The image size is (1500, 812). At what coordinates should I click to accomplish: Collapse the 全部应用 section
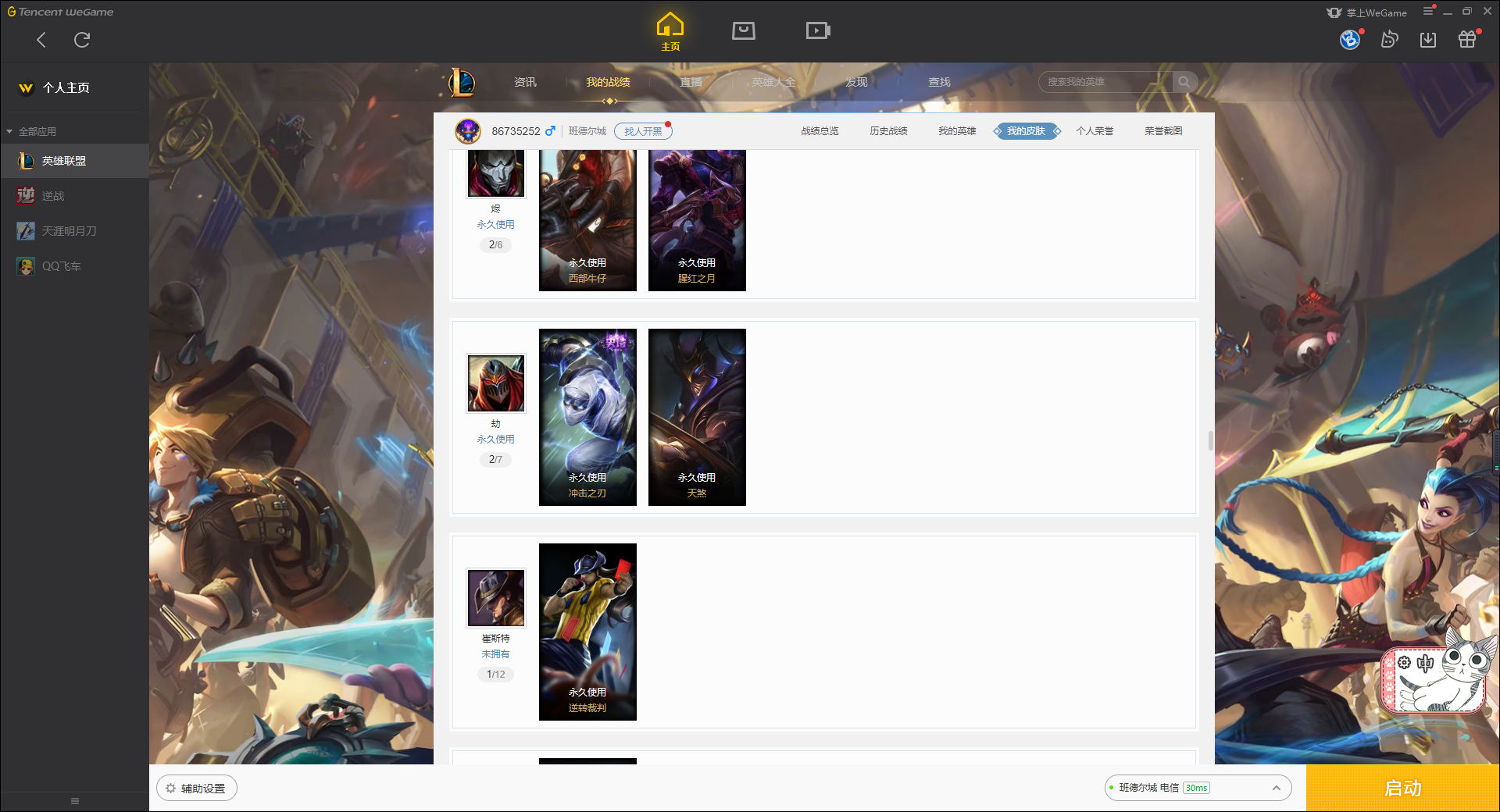coord(31,131)
